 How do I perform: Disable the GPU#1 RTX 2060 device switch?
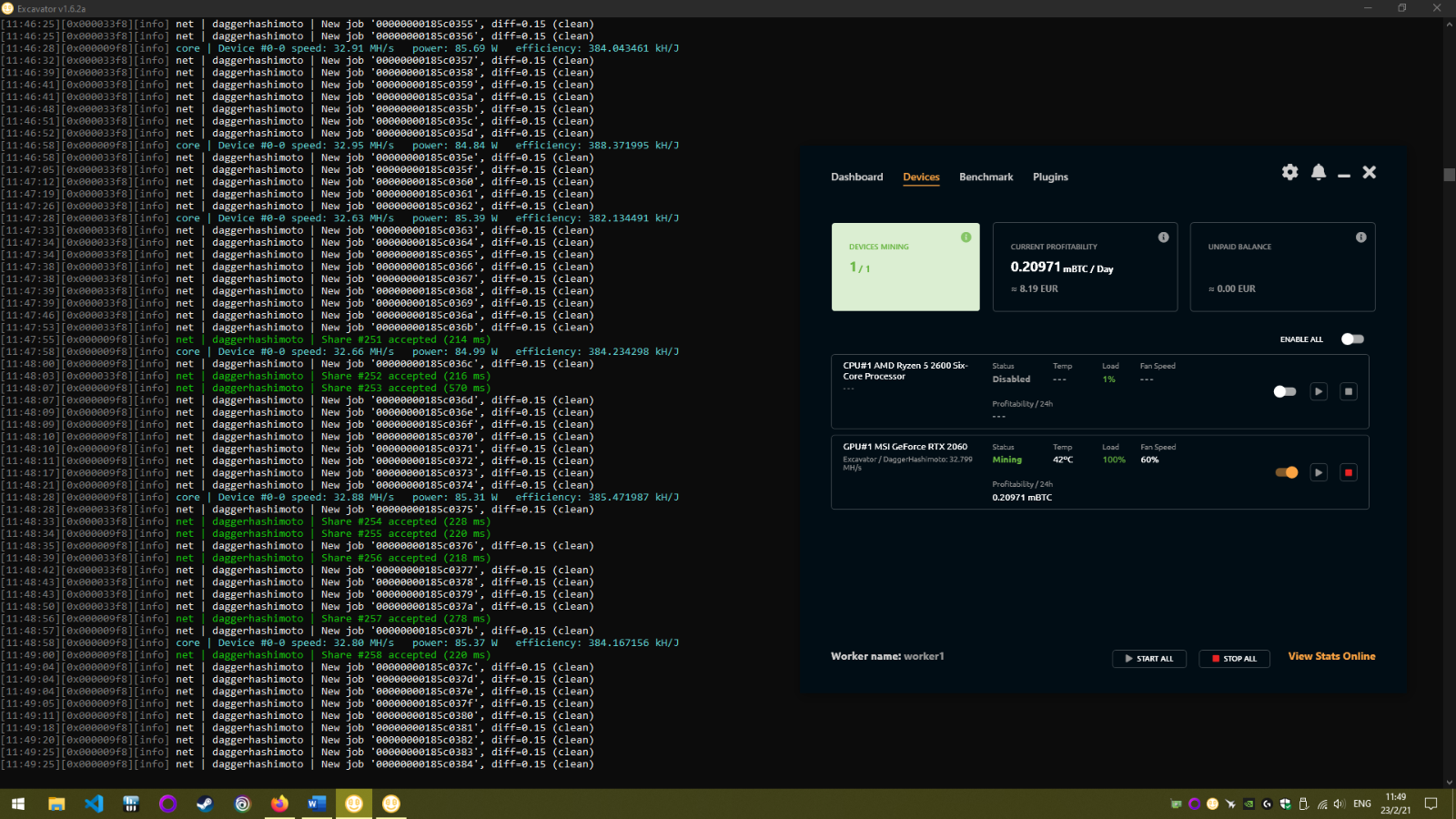click(1287, 472)
